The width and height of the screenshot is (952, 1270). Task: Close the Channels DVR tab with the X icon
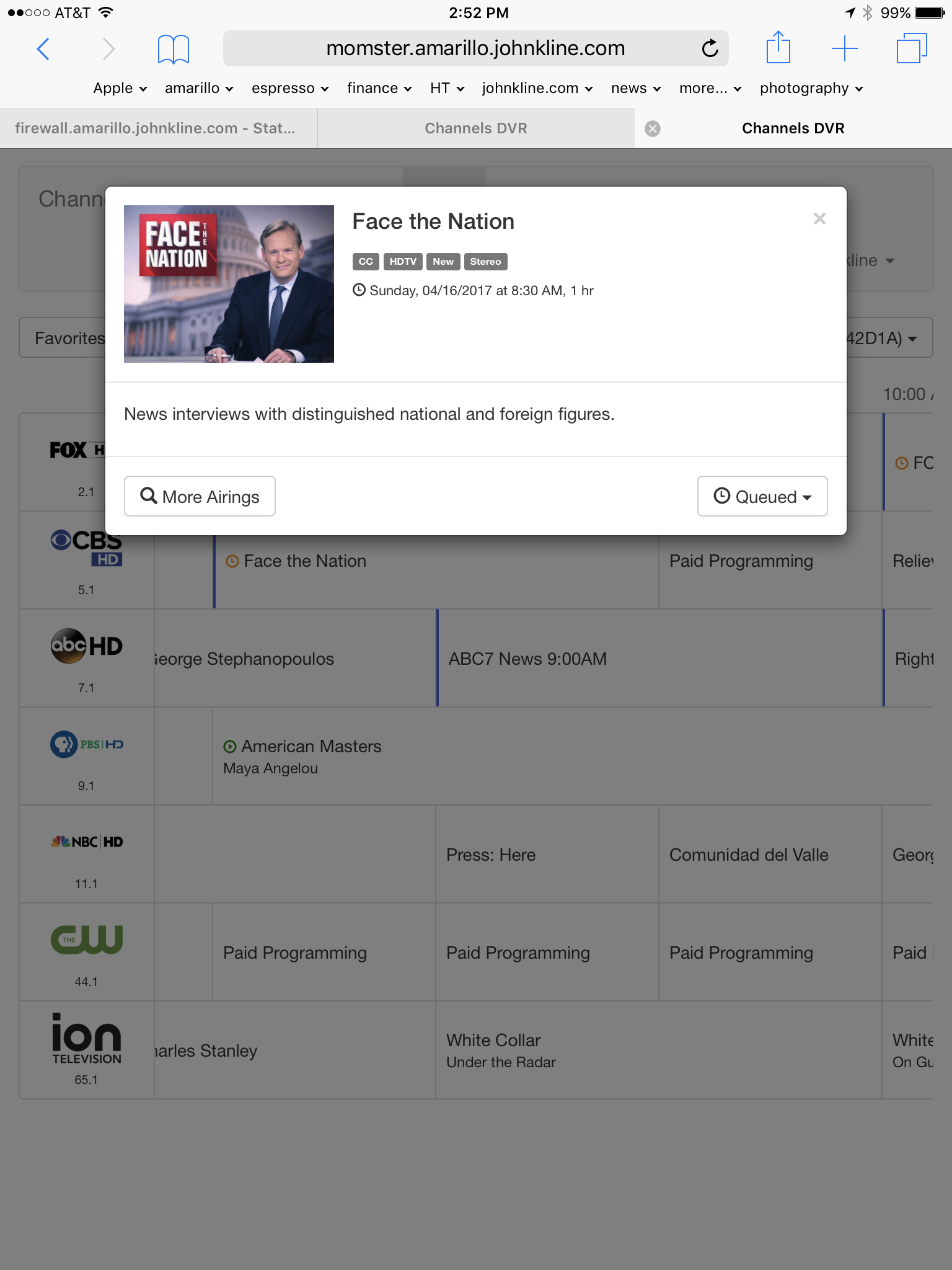[x=653, y=128]
